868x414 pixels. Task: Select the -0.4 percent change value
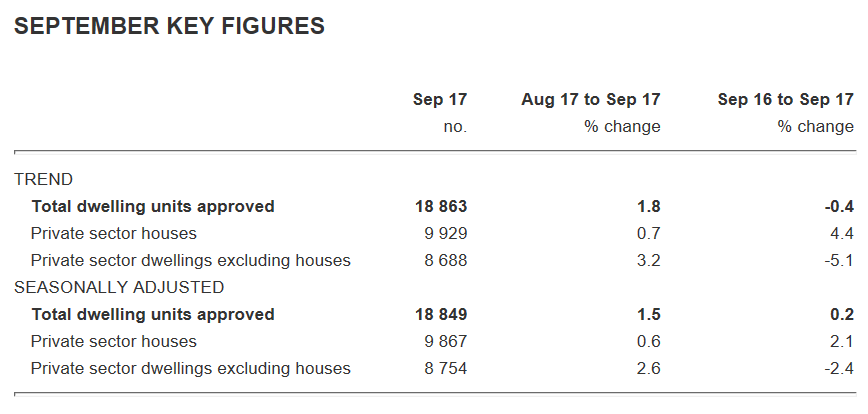[x=838, y=207]
